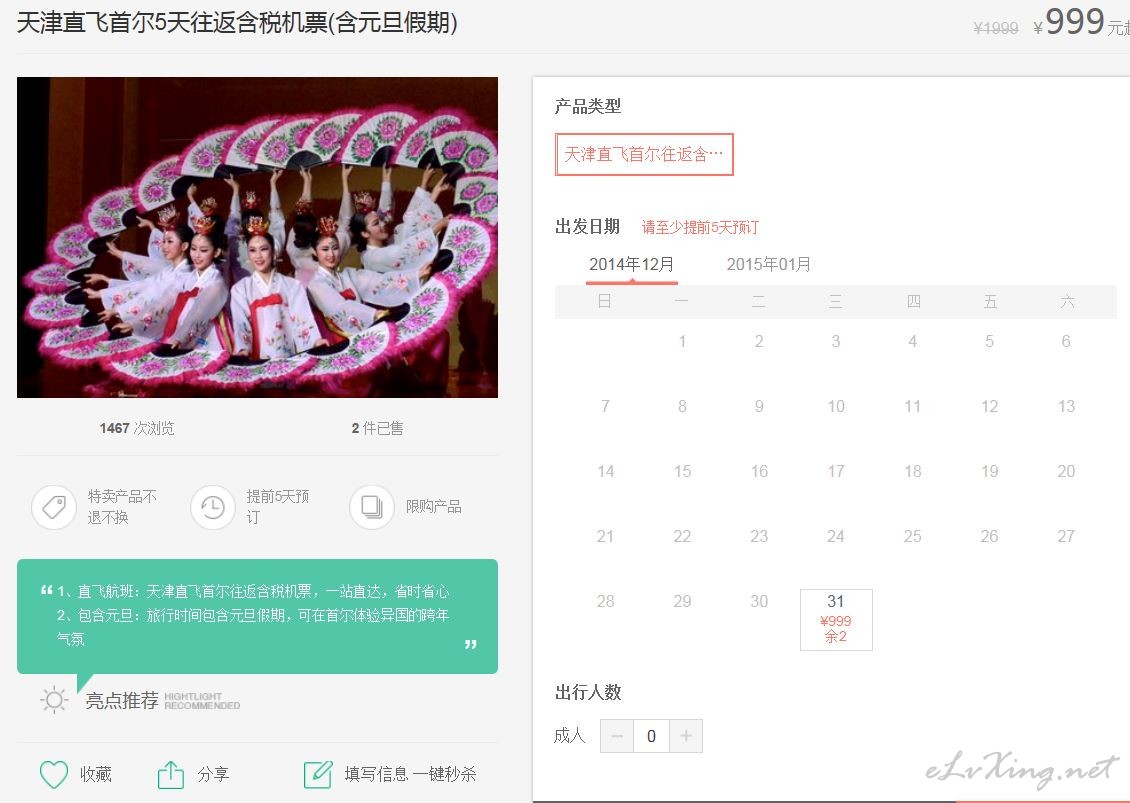Image resolution: width=1130 pixels, height=803 pixels.
Task: Click the green highlights description box
Action: click(257, 616)
